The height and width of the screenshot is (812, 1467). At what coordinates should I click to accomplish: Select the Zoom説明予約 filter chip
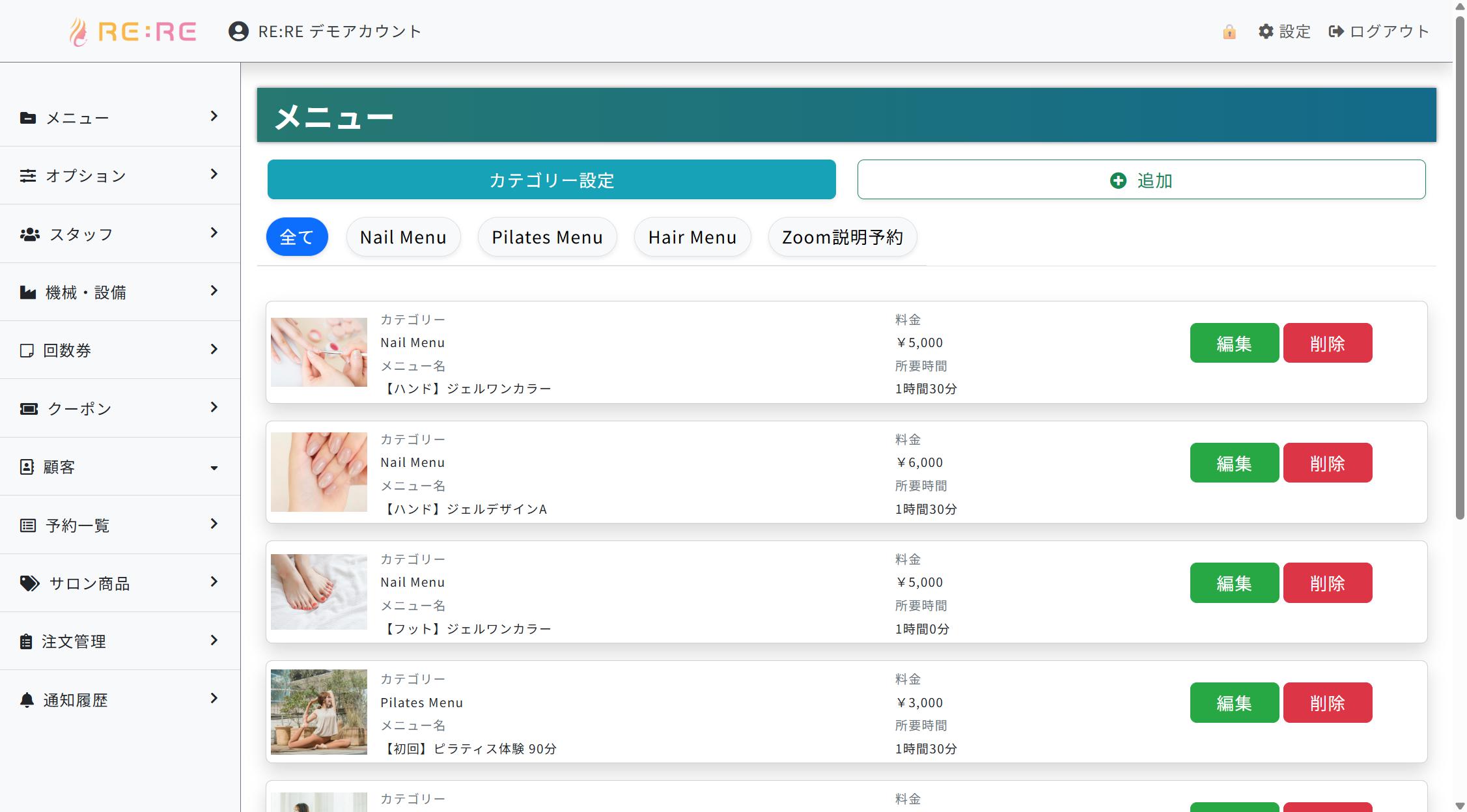(x=843, y=237)
